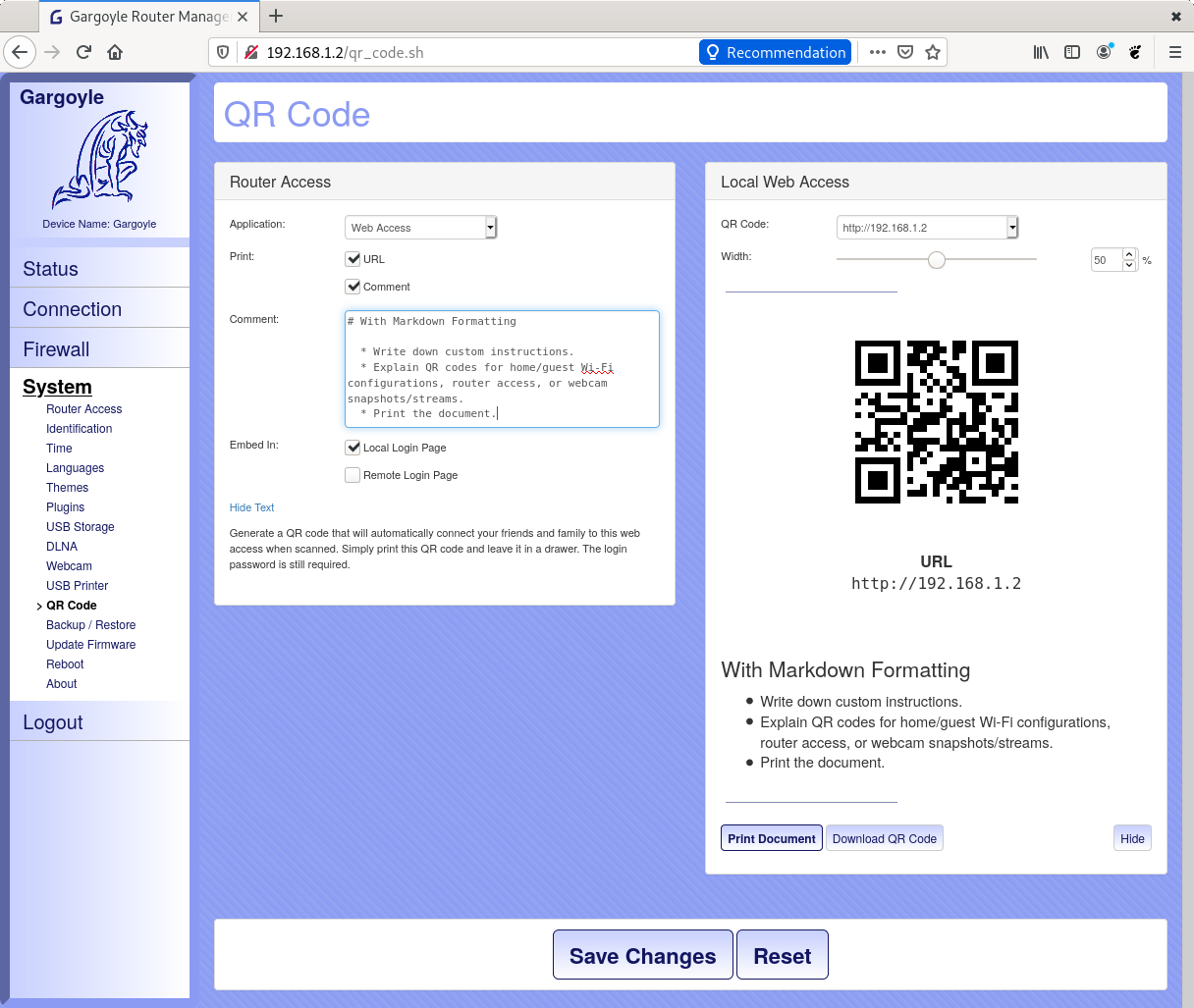1194x1008 pixels.
Task: Click Download QR Code button
Action: 885,838
